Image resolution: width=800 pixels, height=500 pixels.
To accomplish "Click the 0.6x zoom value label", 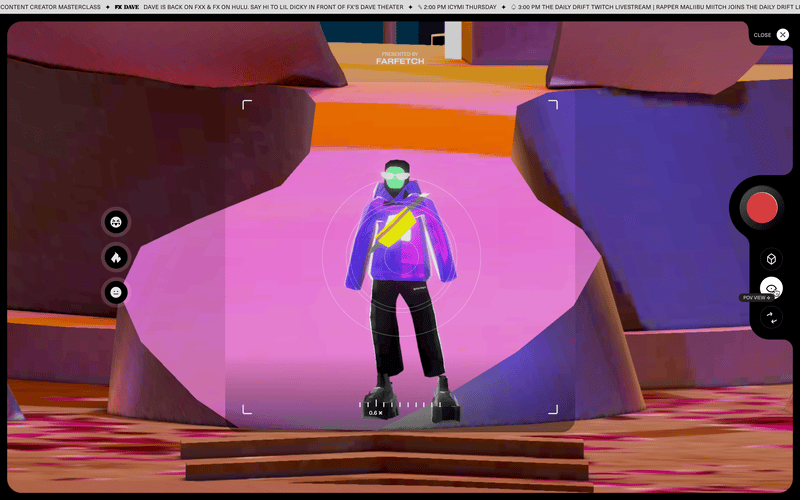I will (x=375, y=413).
